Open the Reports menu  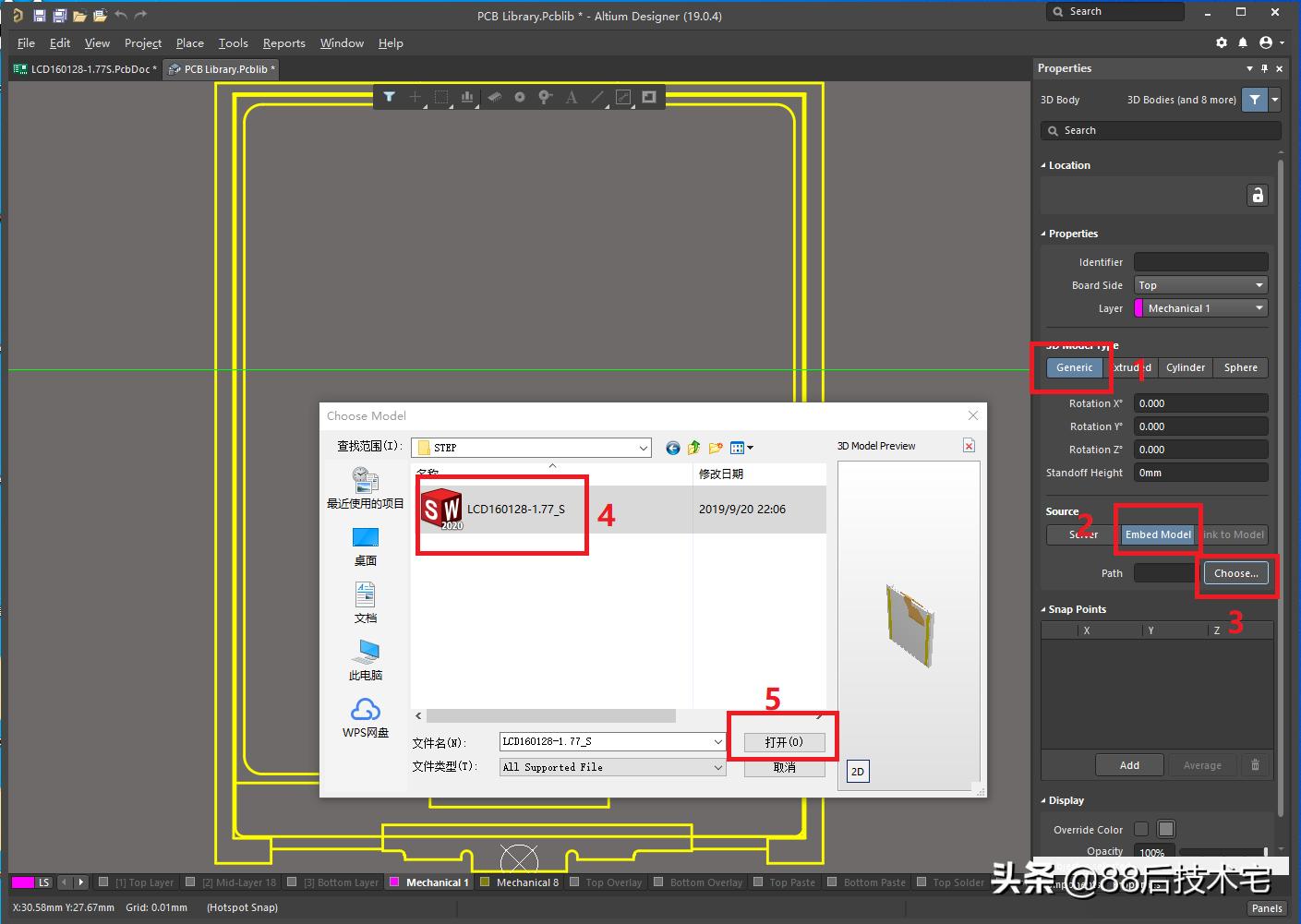(x=283, y=42)
